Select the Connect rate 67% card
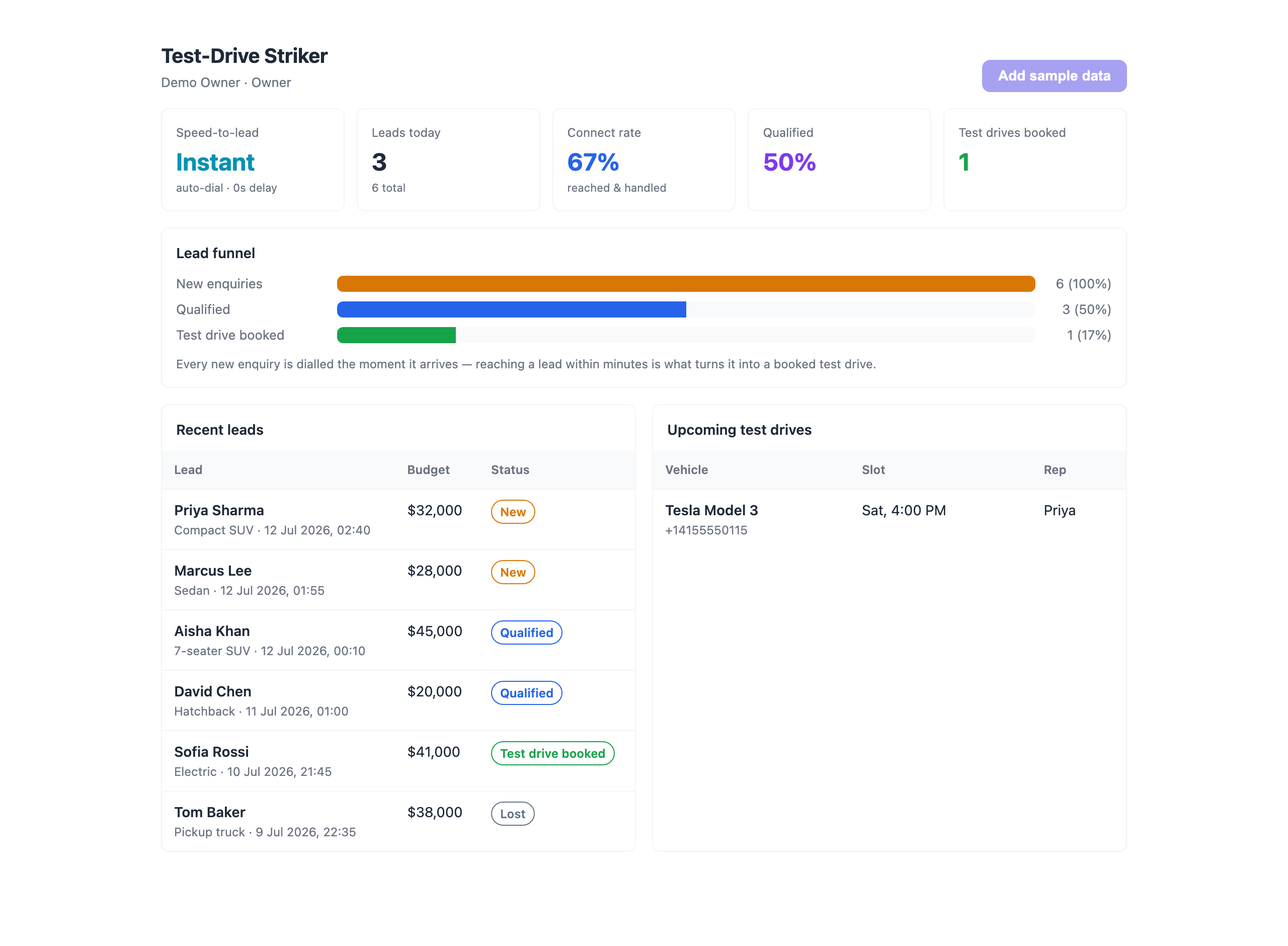The image size is (1288, 946). pos(643,160)
